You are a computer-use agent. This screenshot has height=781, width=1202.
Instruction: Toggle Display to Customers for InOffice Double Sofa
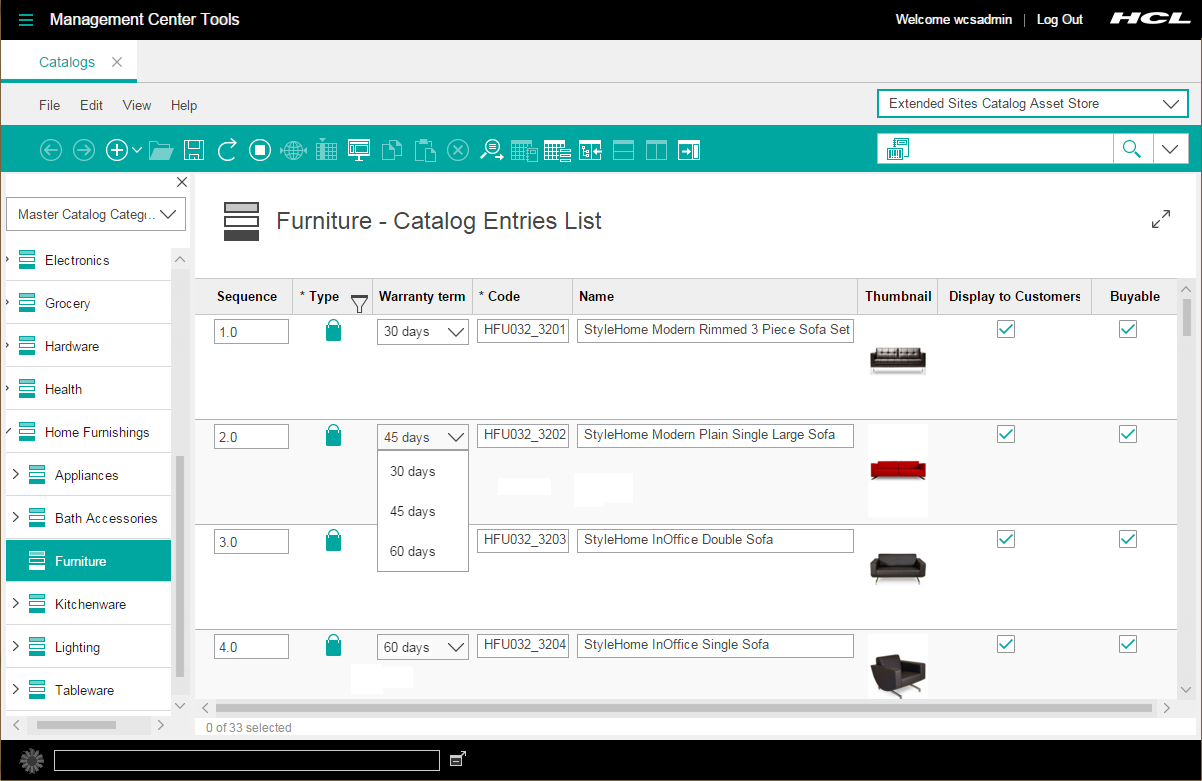tap(1006, 539)
